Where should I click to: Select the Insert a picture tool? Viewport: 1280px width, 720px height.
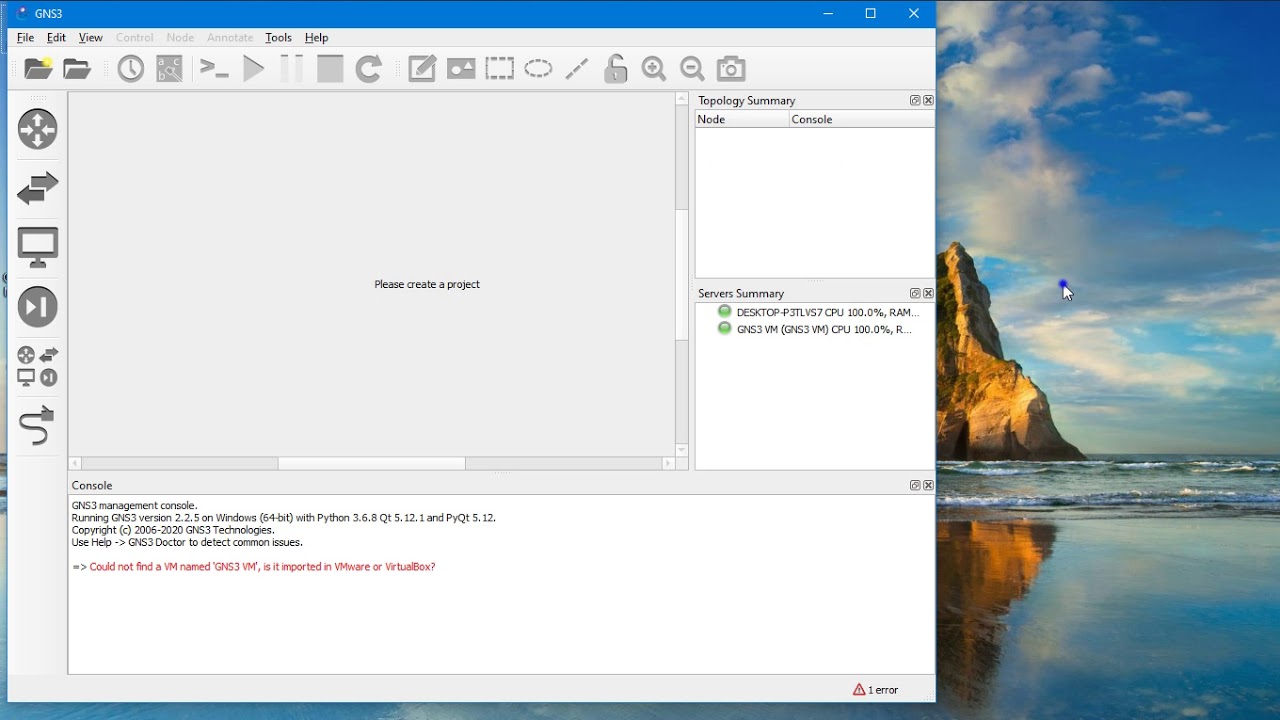click(x=461, y=68)
